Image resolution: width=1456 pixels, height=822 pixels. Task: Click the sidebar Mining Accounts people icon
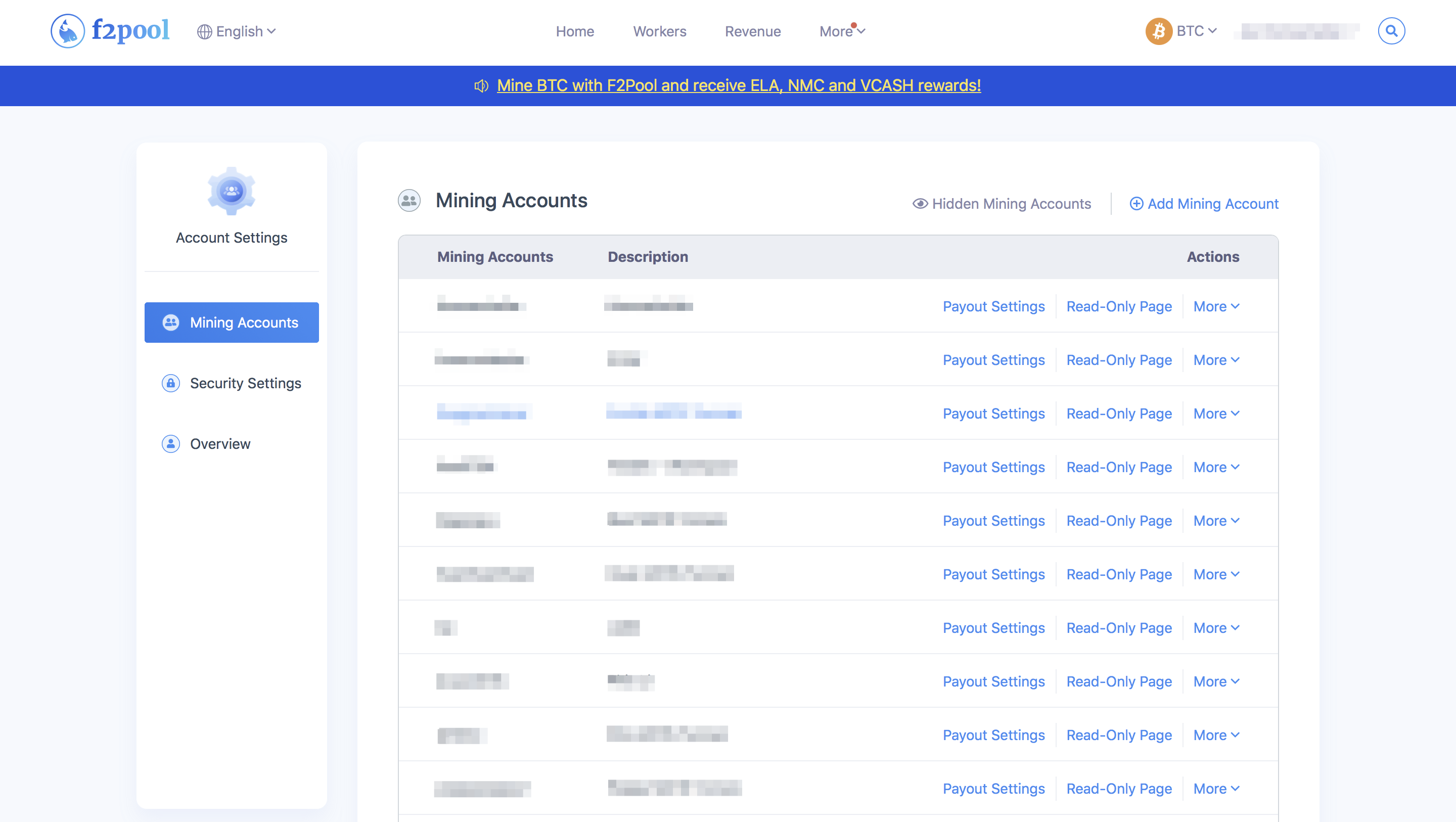tap(171, 322)
